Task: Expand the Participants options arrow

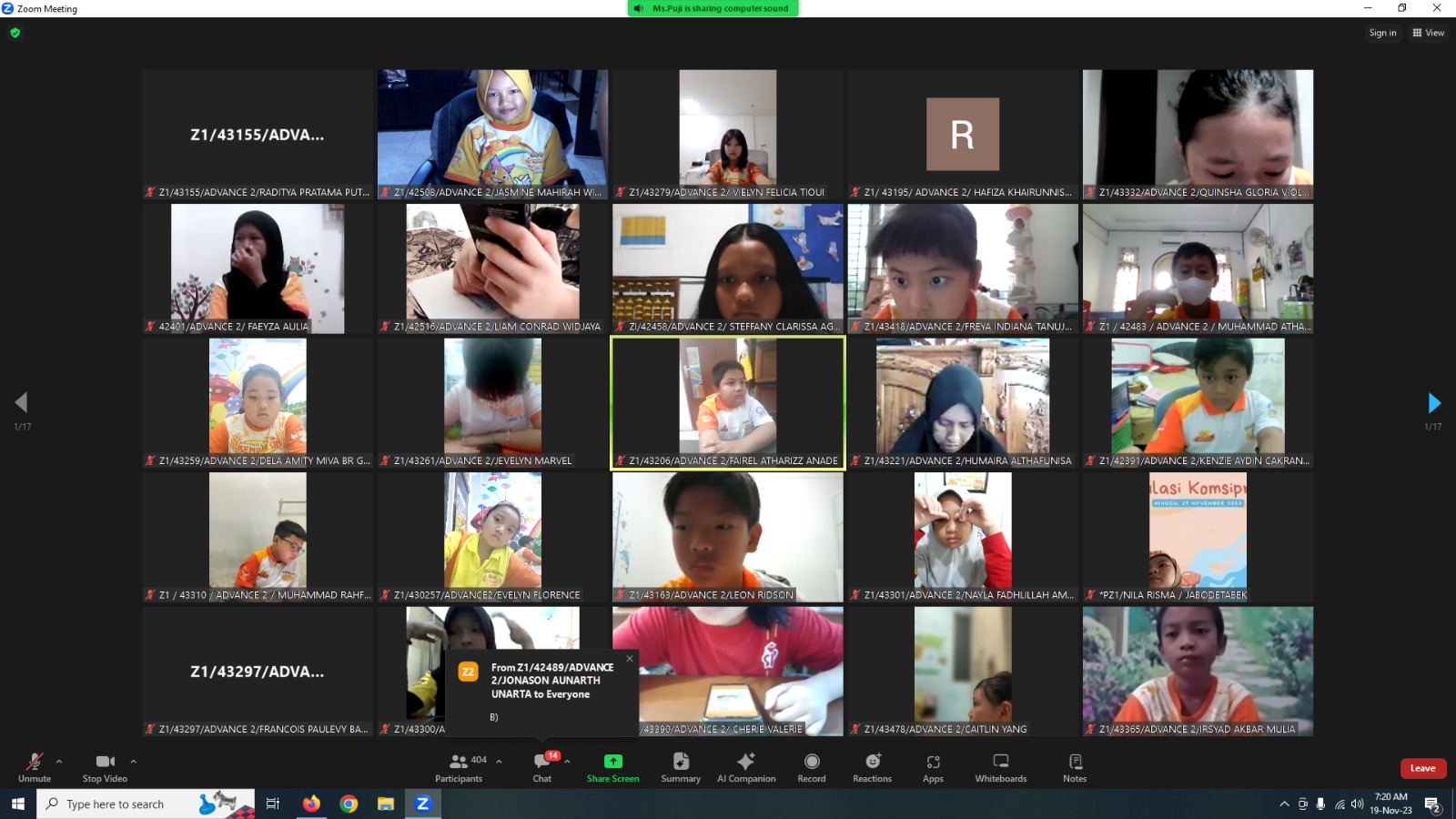Action: pos(499,762)
